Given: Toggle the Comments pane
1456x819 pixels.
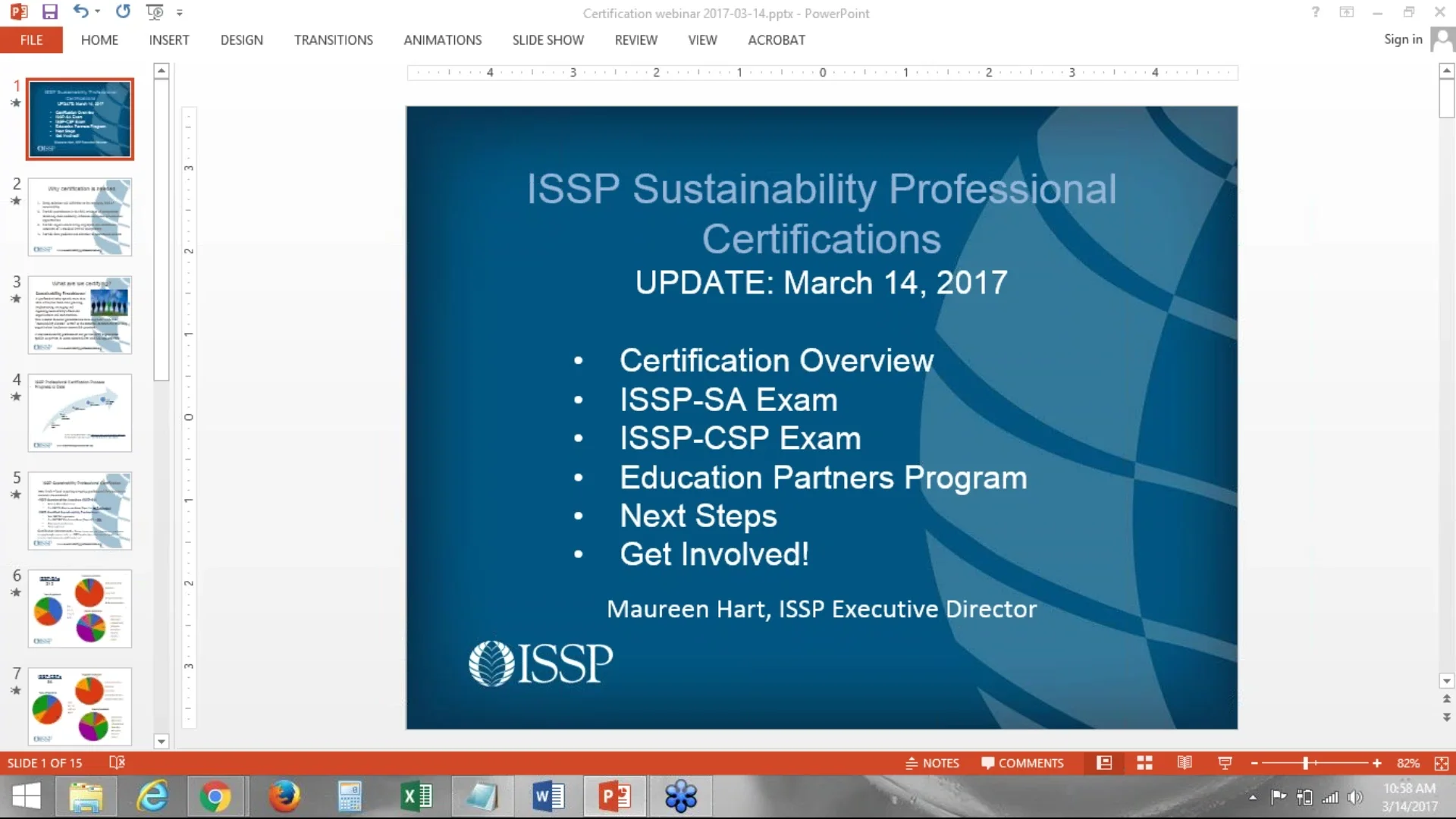Looking at the screenshot, I should pos(1022,763).
